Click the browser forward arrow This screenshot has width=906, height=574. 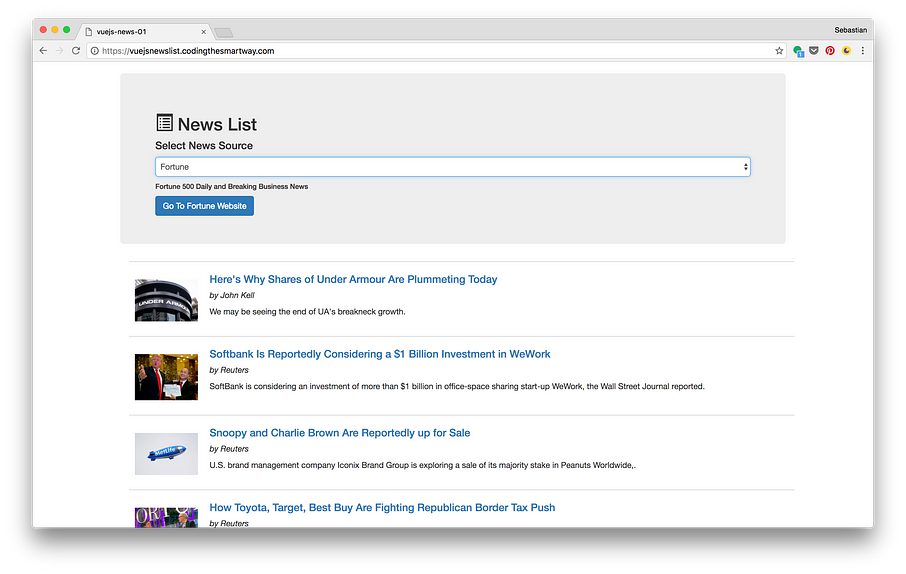[59, 51]
